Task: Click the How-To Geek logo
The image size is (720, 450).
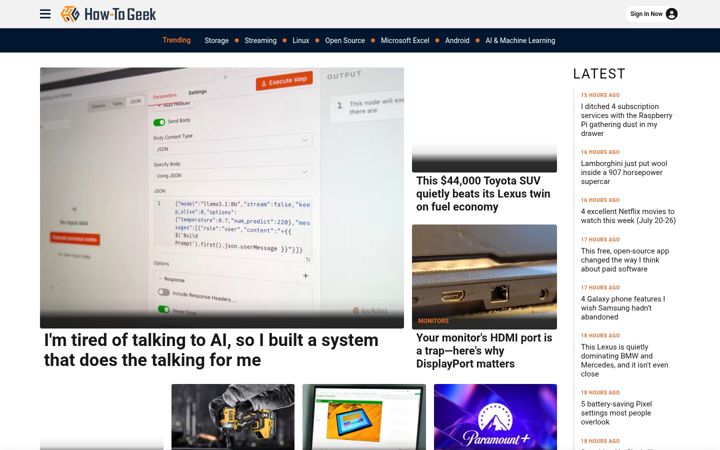Action: 108,14
